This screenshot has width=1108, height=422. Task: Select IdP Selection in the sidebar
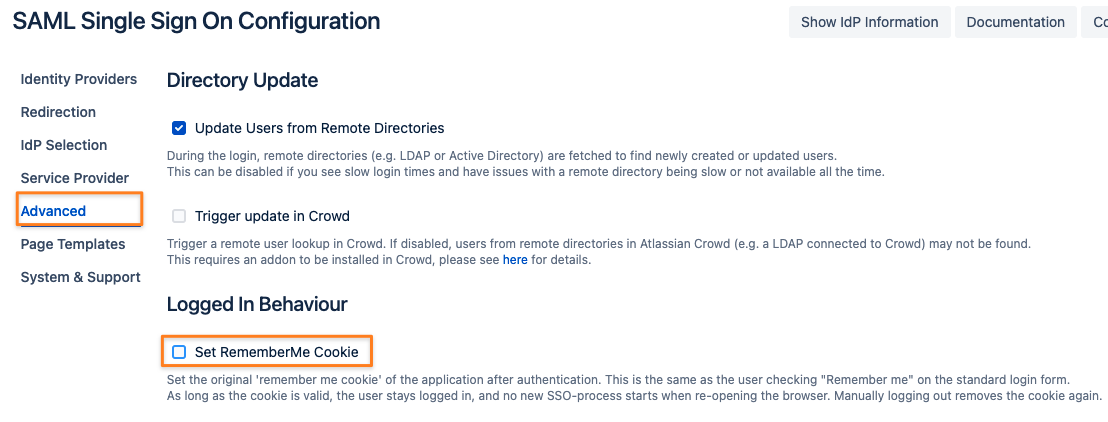(x=64, y=145)
